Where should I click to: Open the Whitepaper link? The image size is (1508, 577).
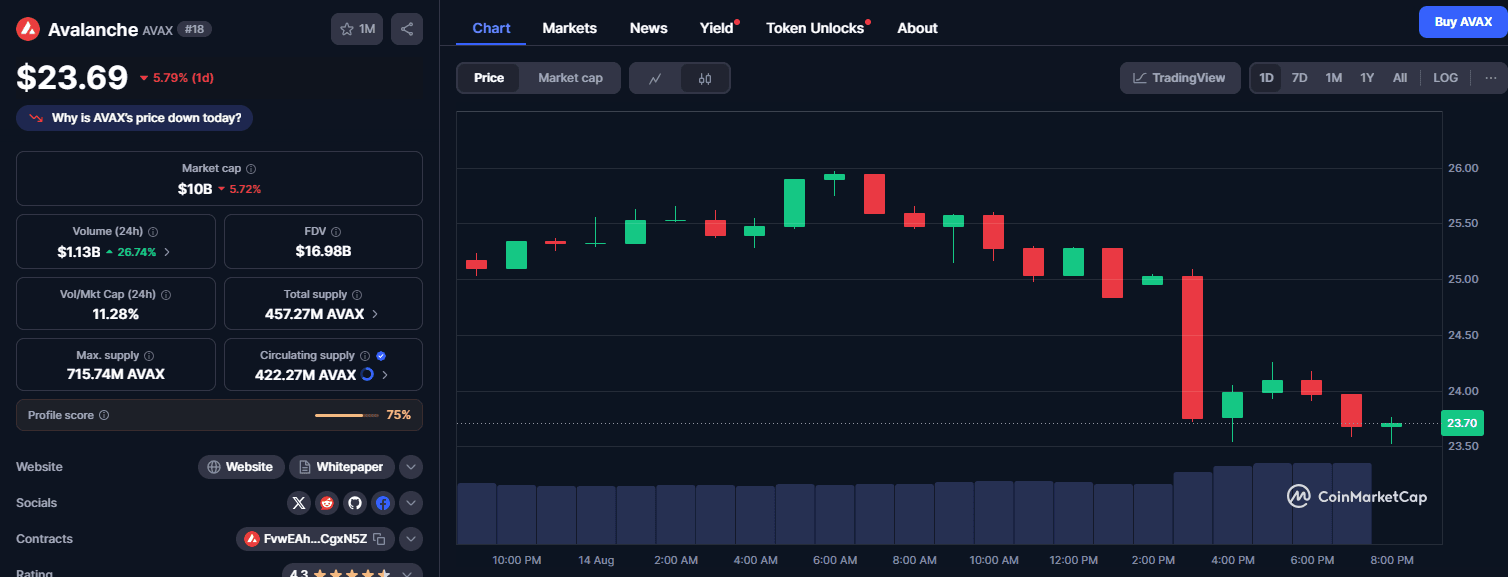342,467
